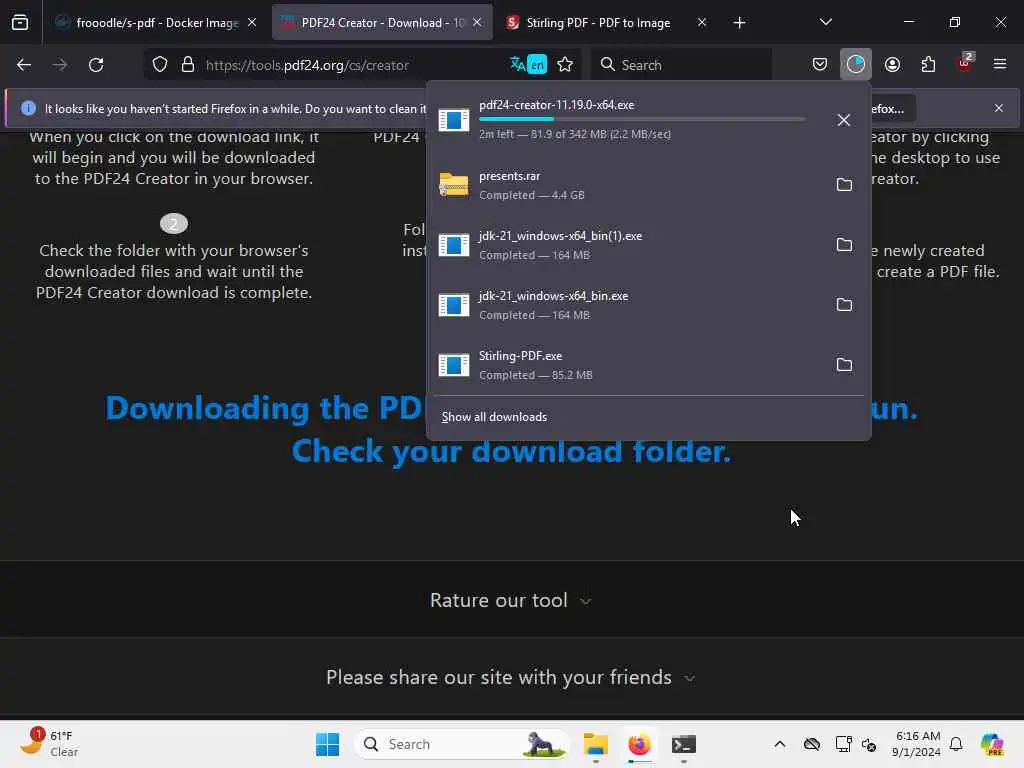Dismiss the Firefox refresh notification bar
This screenshot has height=768, width=1024.
[999, 108]
